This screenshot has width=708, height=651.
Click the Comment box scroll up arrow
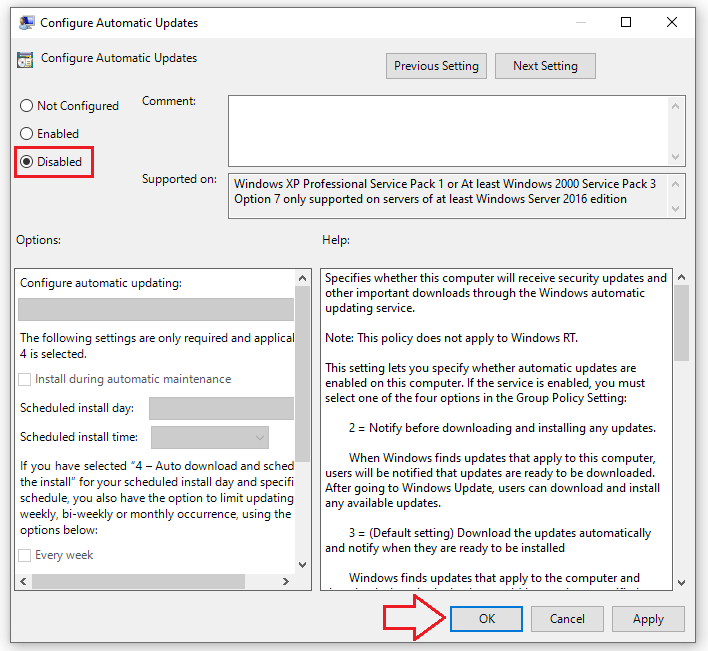(675, 106)
